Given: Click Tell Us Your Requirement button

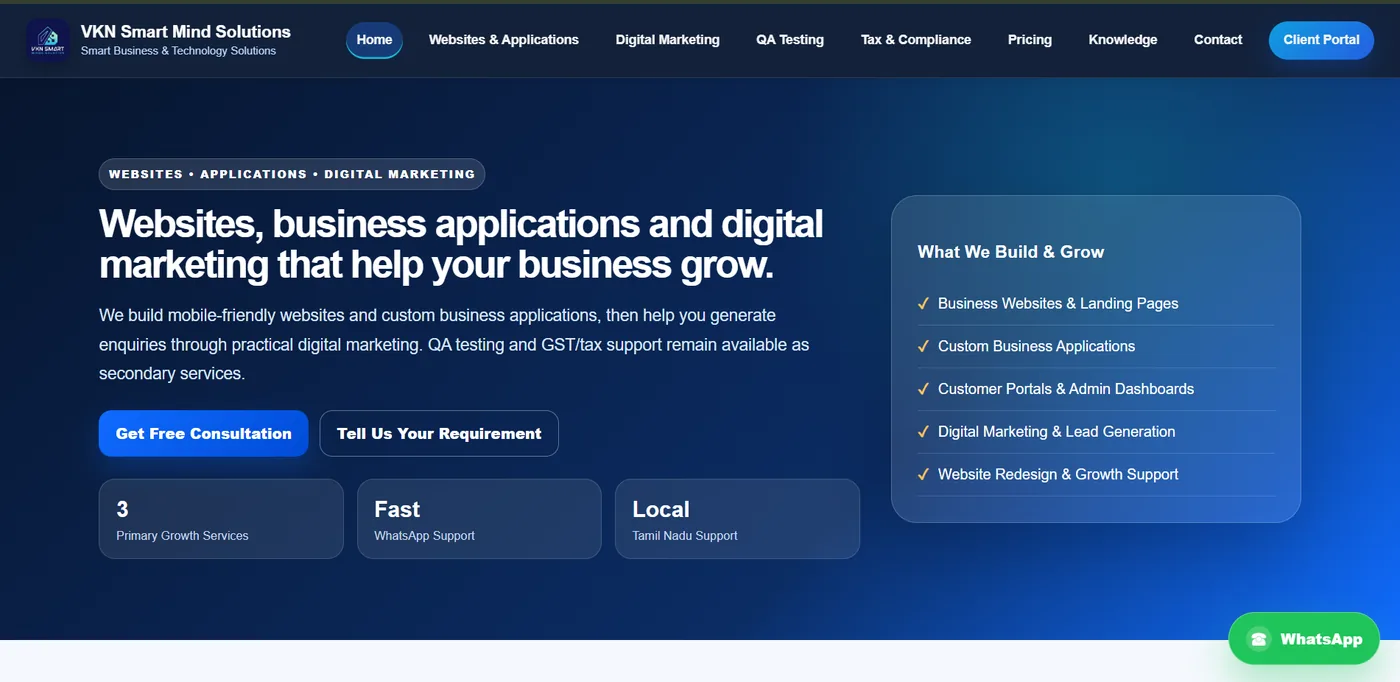Looking at the screenshot, I should click(x=439, y=433).
